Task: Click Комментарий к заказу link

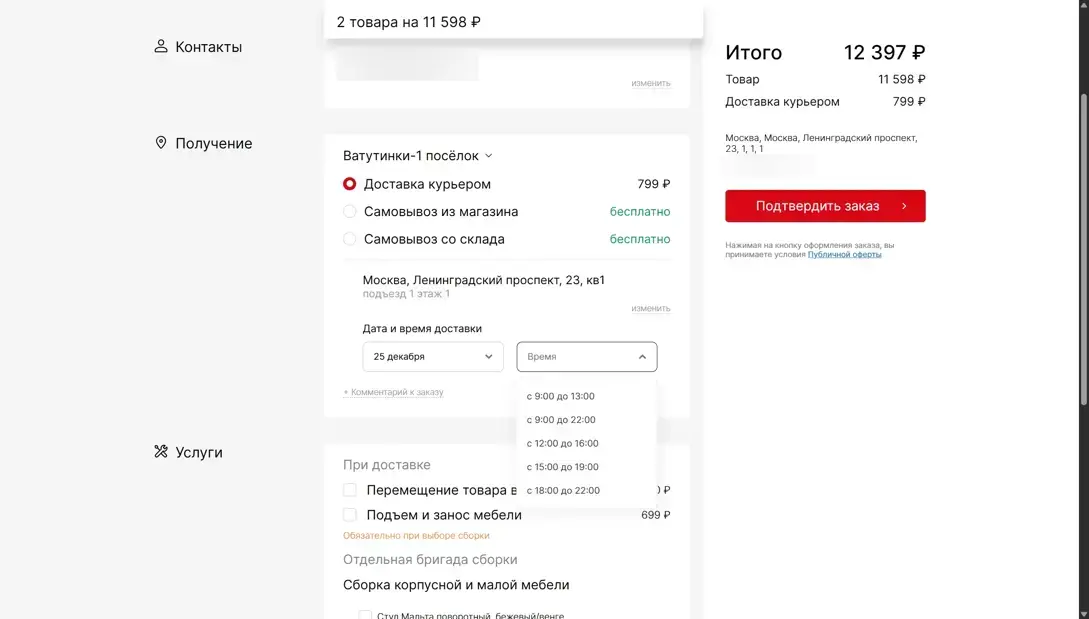Action: tap(394, 393)
